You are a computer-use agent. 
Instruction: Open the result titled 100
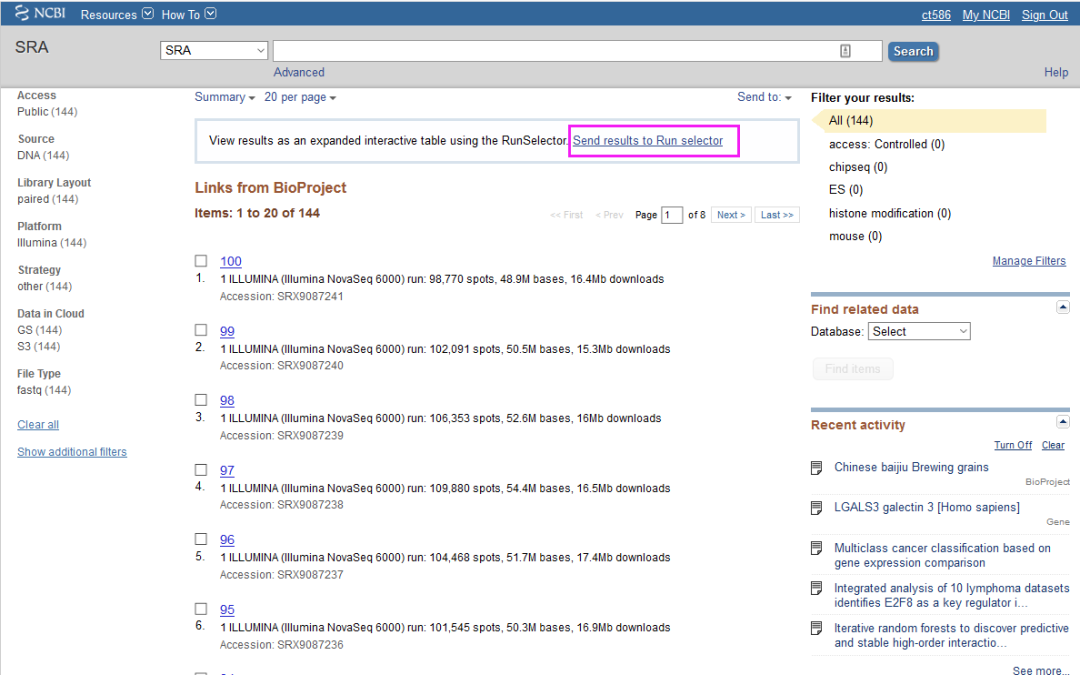(x=231, y=261)
